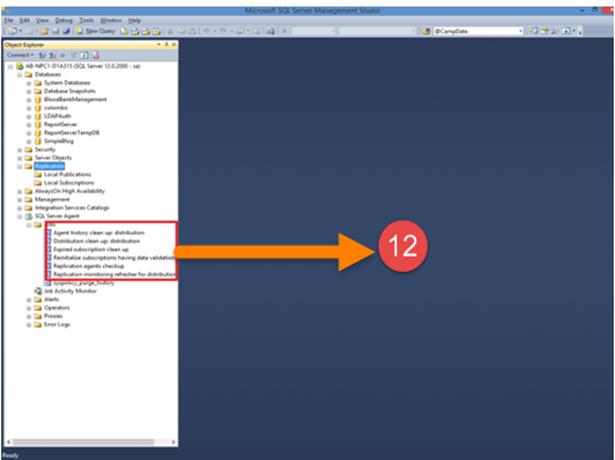
Task: Open the @CampDate find combo box
Action: 478,31
